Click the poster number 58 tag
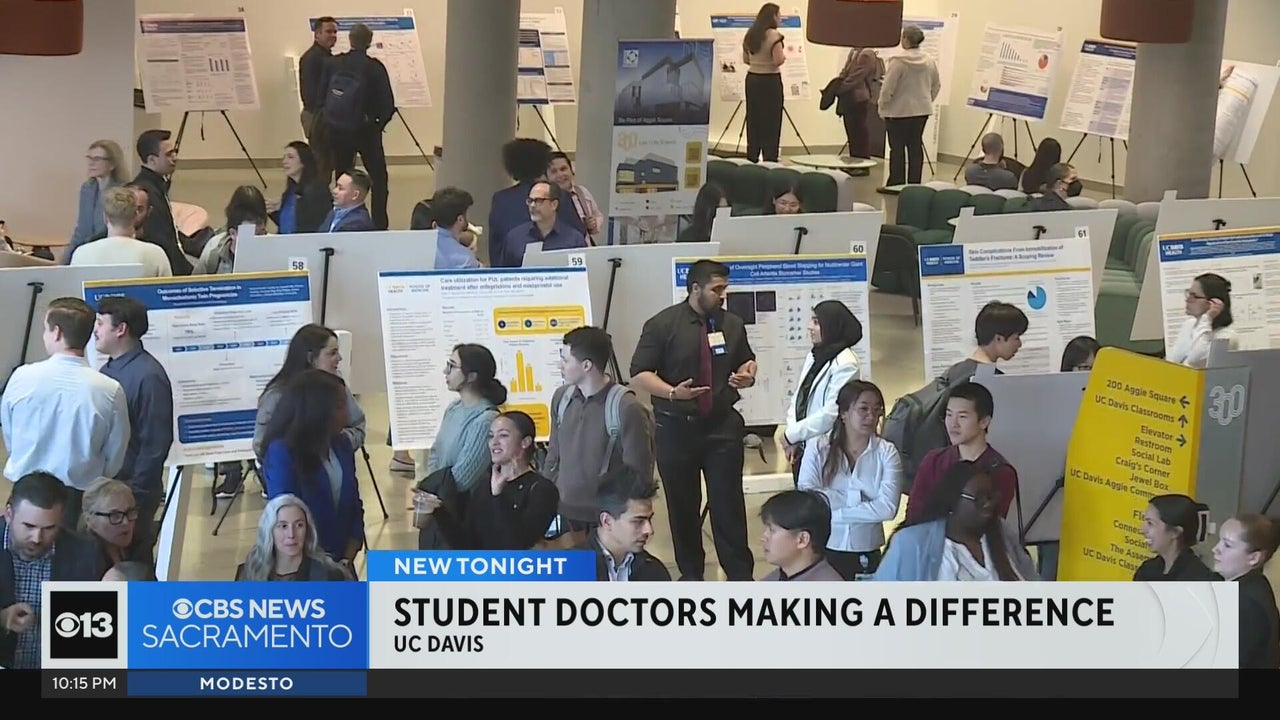Image resolution: width=1280 pixels, height=720 pixels. coord(297,264)
